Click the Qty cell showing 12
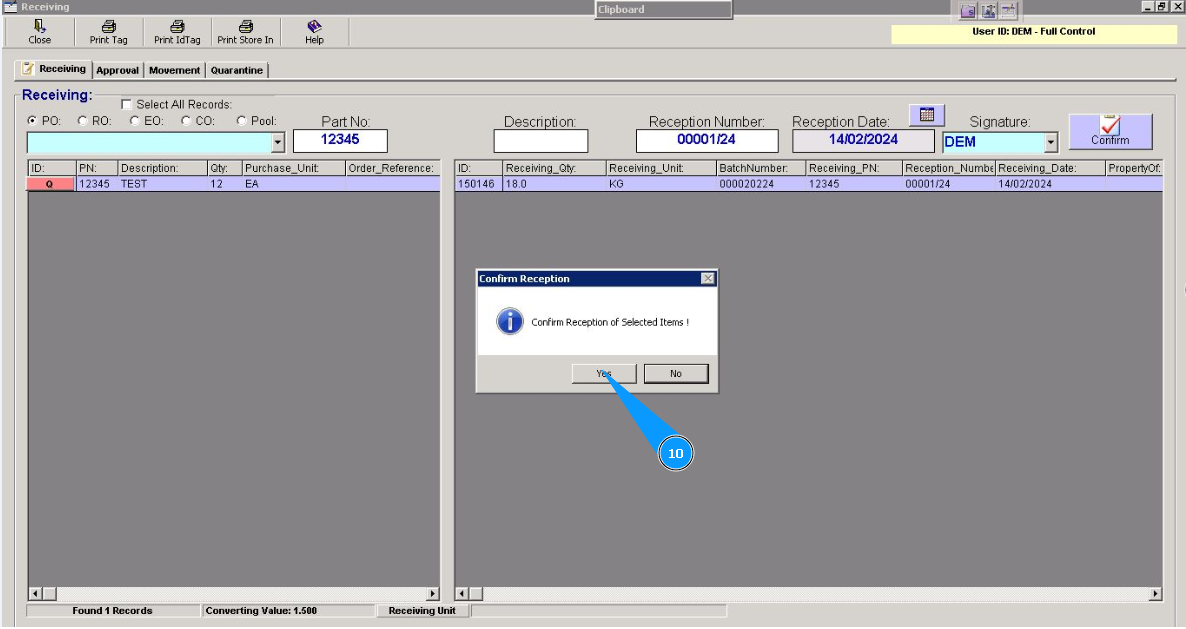The image size is (1186, 629). pos(225,184)
